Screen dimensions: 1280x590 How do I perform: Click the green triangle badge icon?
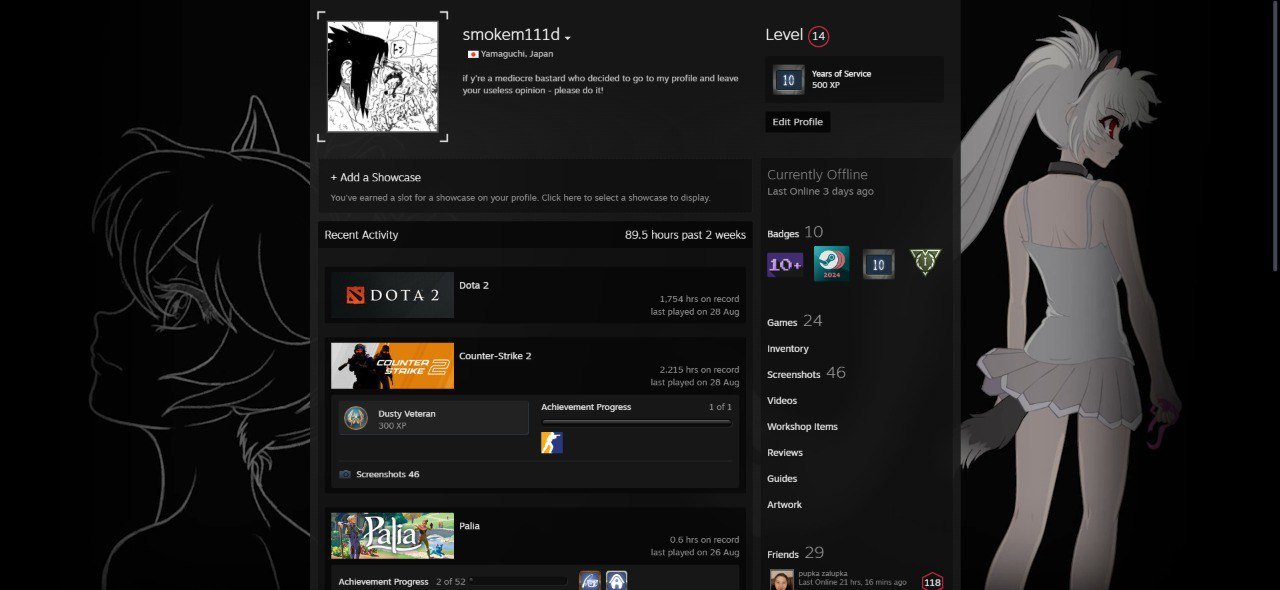[x=925, y=263]
